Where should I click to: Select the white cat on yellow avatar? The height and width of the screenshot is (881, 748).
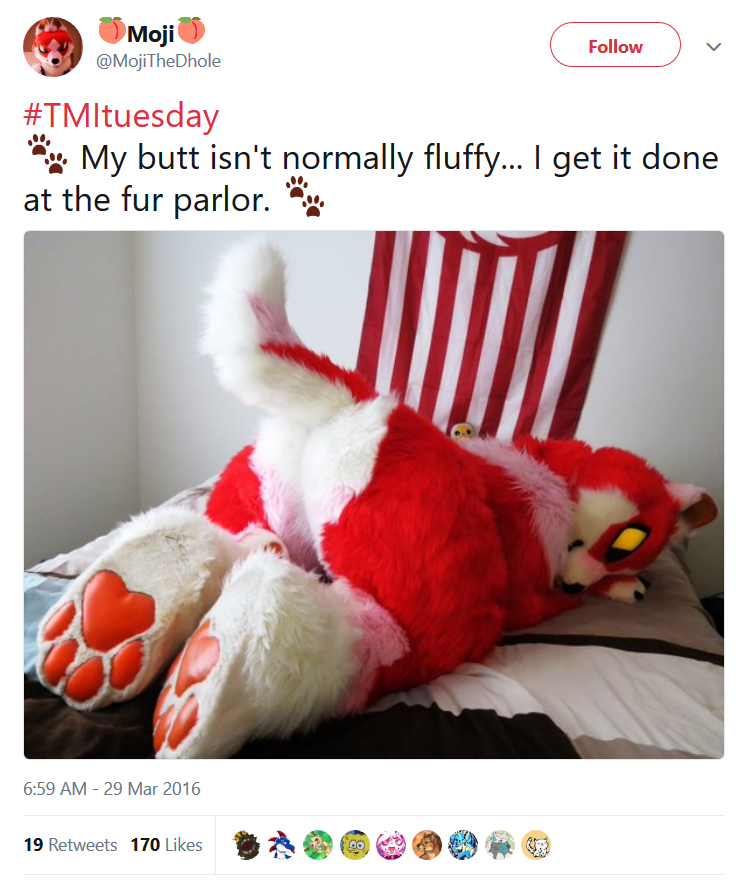pos(536,845)
